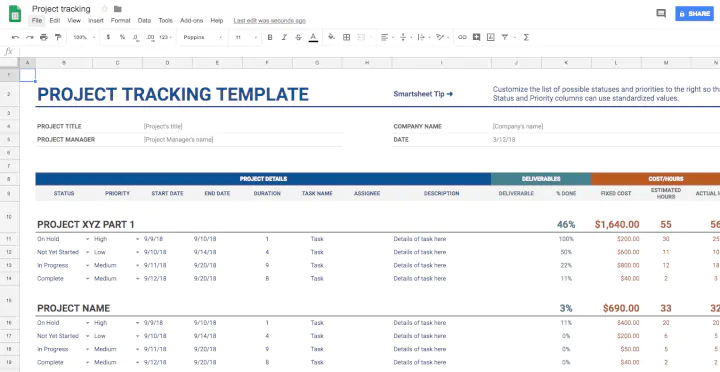Open the Poppins font family dropdown
720x372 pixels.
(x=202, y=37)
